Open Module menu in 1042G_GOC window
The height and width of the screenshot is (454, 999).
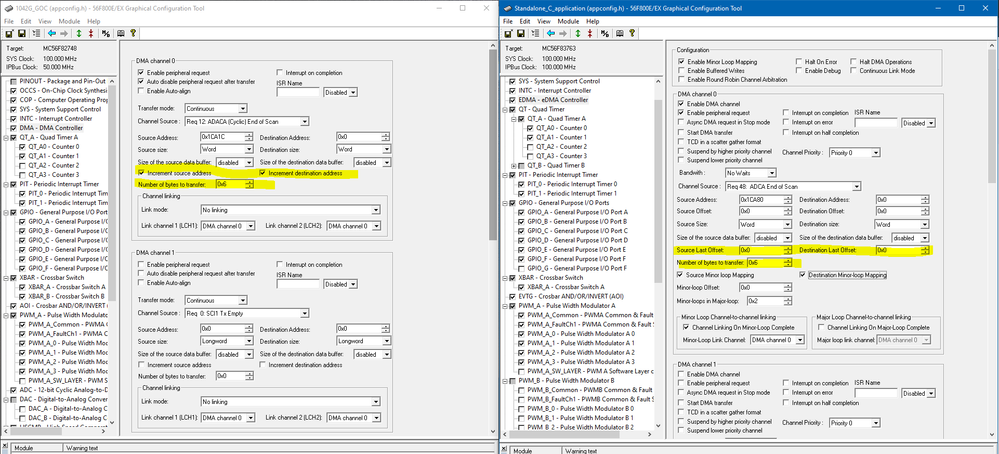coord(69,21)
